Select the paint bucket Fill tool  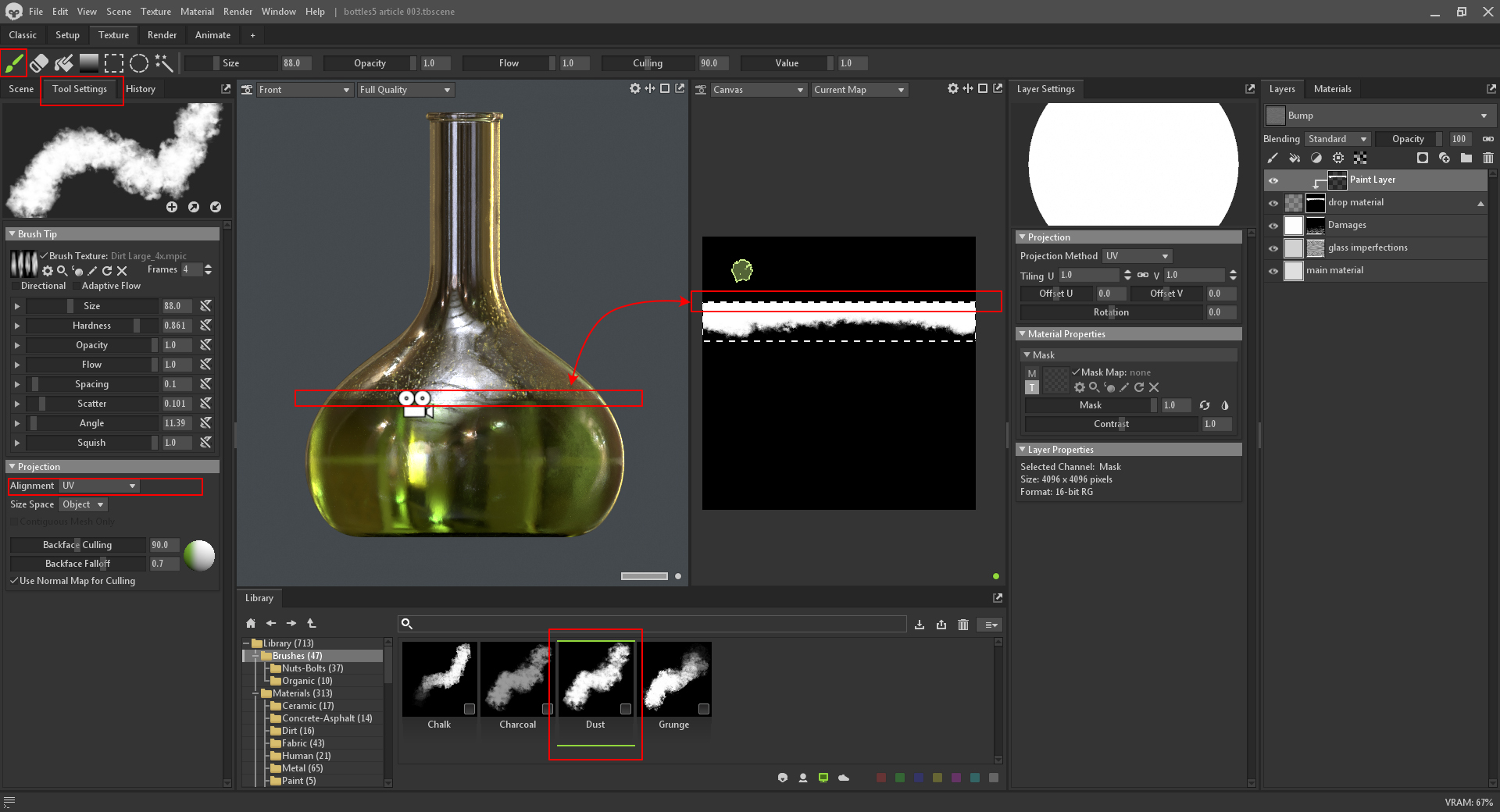click(64, 63)
